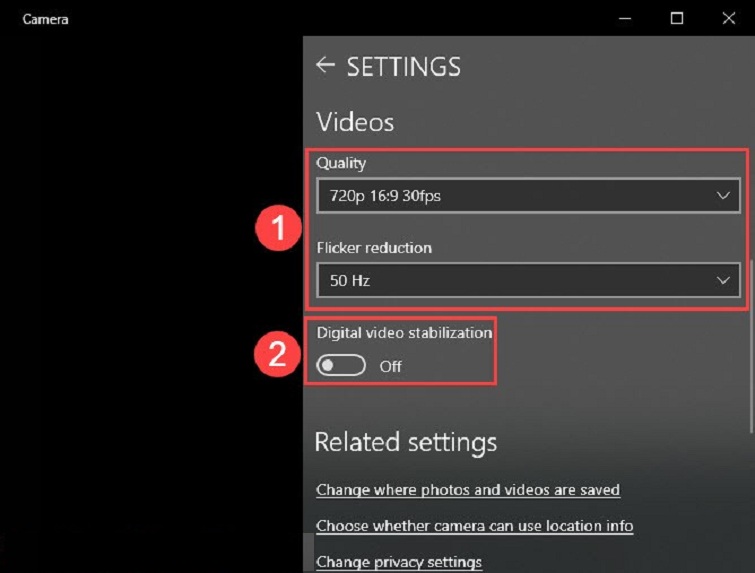Open Choose whether camera can use location info

(x=474, y=526)
